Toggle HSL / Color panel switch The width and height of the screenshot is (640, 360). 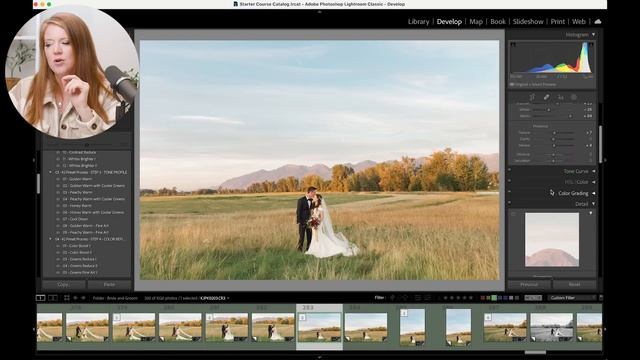[x=510, y=181]
